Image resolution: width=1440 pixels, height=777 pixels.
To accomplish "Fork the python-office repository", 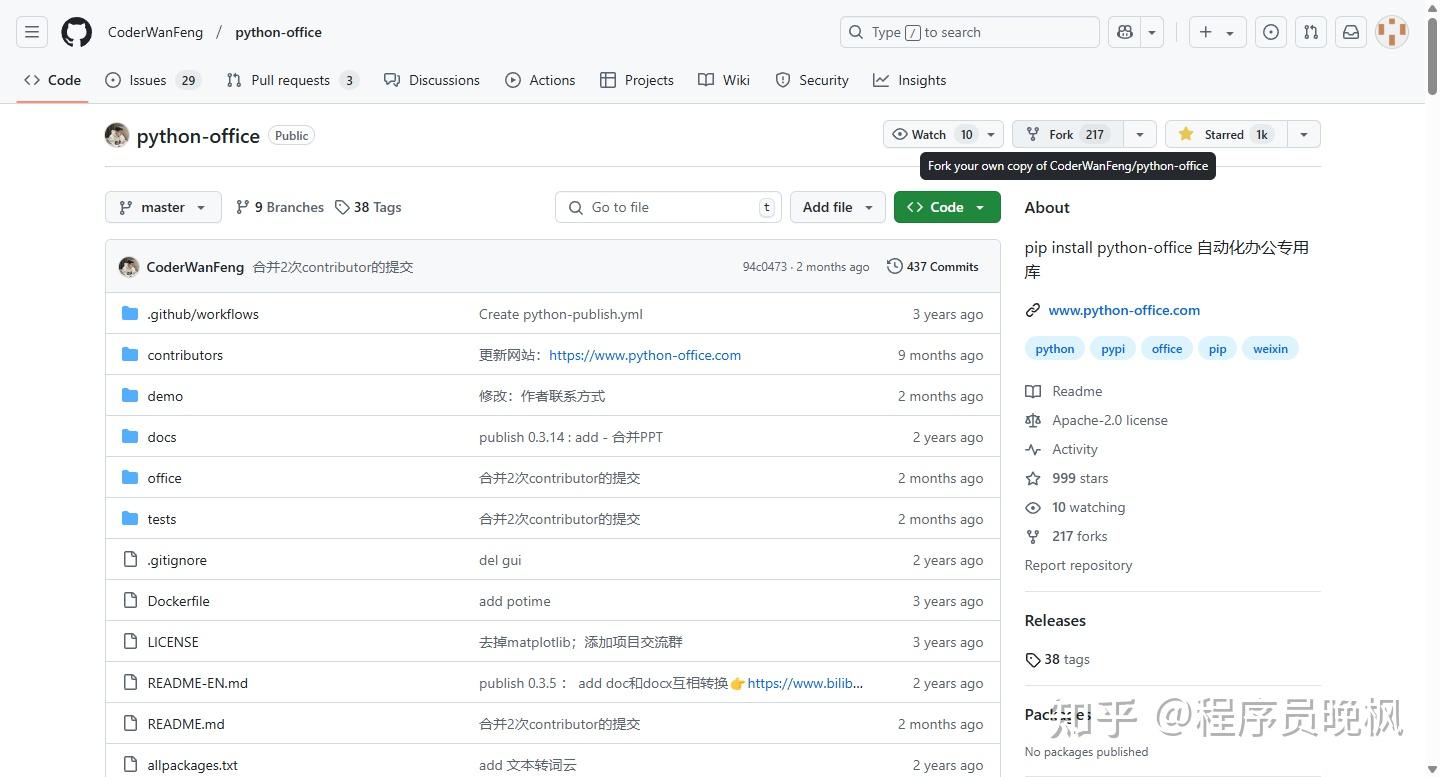I will click(x=1063, y=133).
